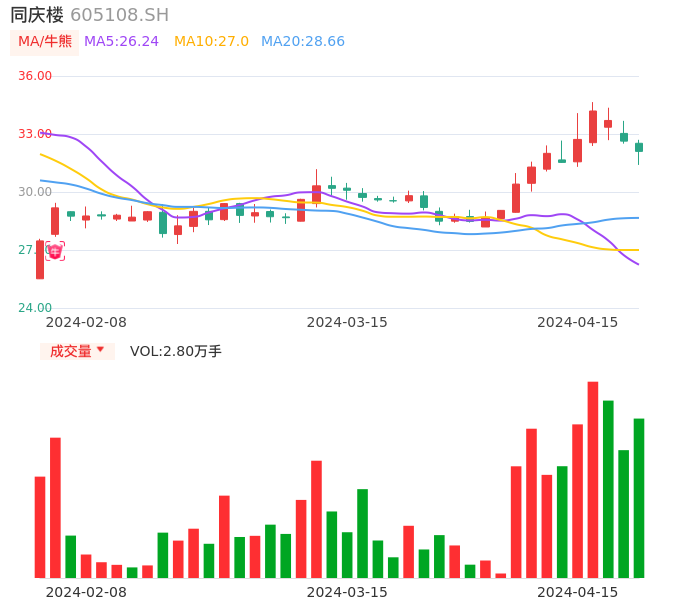Click the pink bull (牛) signal marker
The height and width of the screenshot is (606, 686).
pyautogui.click(x=55, y=251)
